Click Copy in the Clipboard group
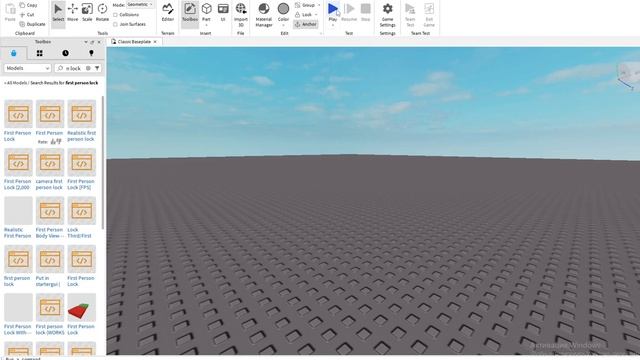Viewport: 640px width, 360px height. tap(29, 5)
